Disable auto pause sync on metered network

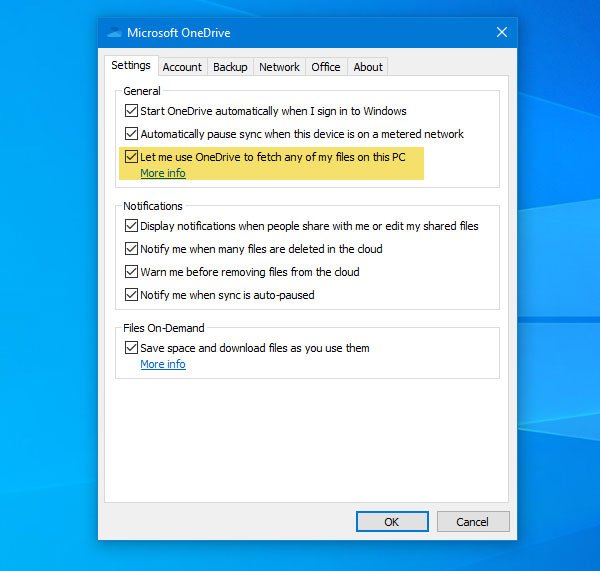pyautogui.click(x=131, y=134)
